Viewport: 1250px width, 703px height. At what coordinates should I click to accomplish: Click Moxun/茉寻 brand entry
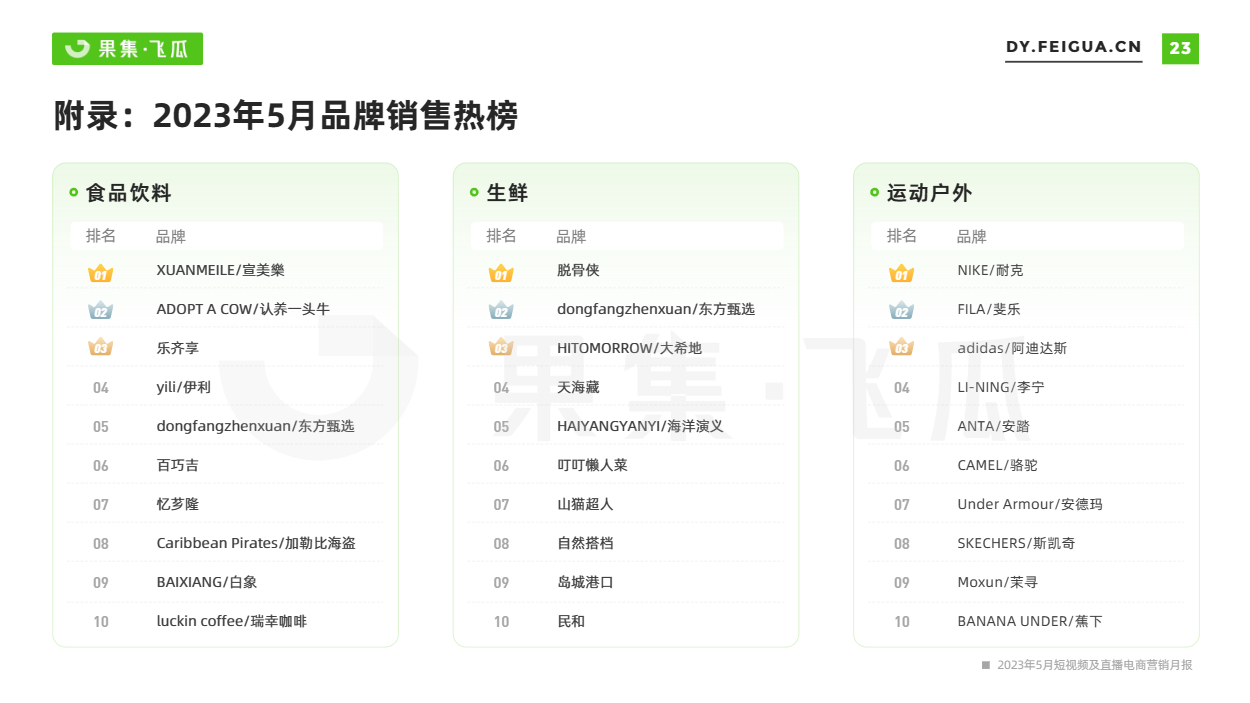(997, 582)
